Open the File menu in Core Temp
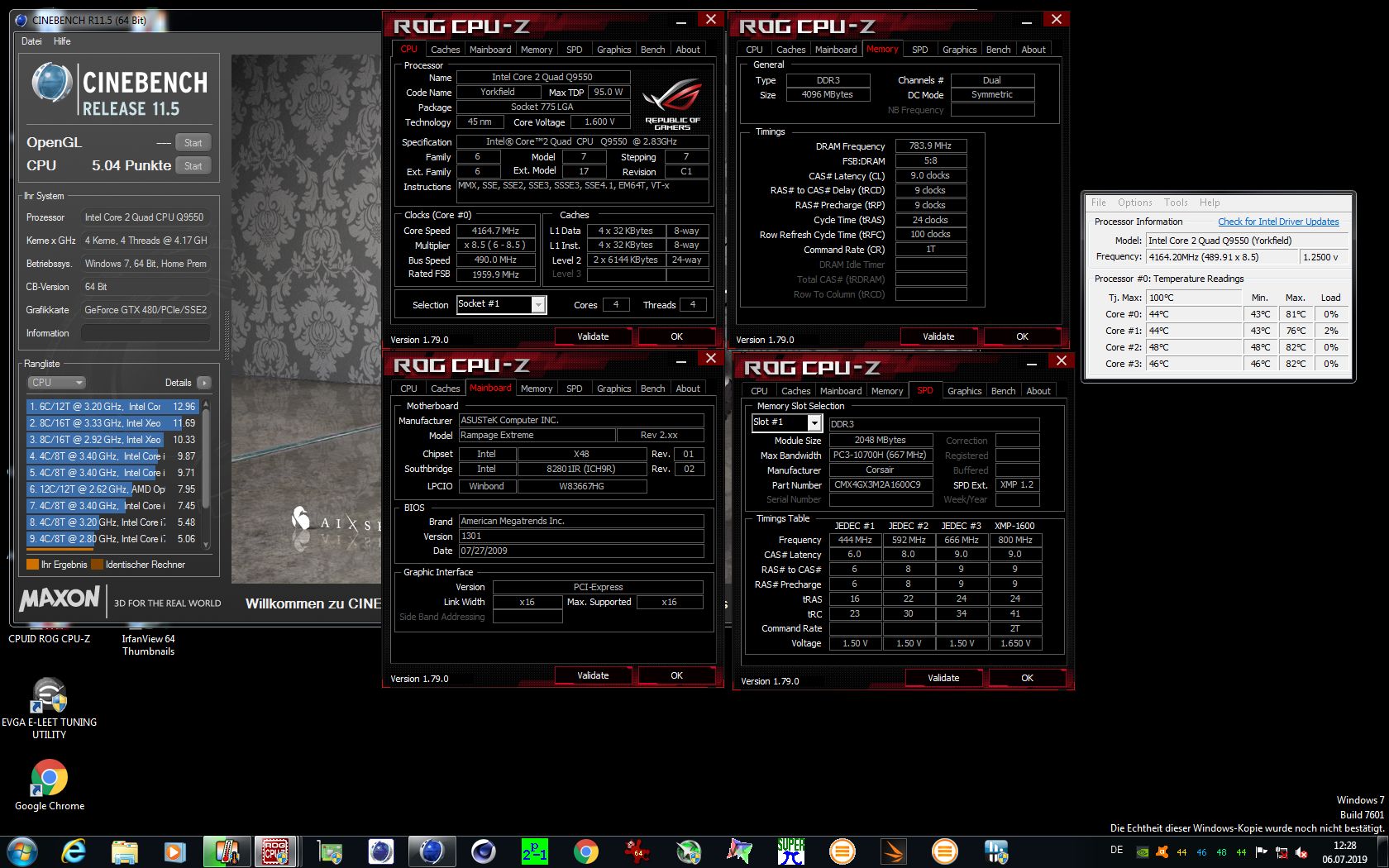Viewport: 1389px width, 868px height. click(x=1098, y=203)
